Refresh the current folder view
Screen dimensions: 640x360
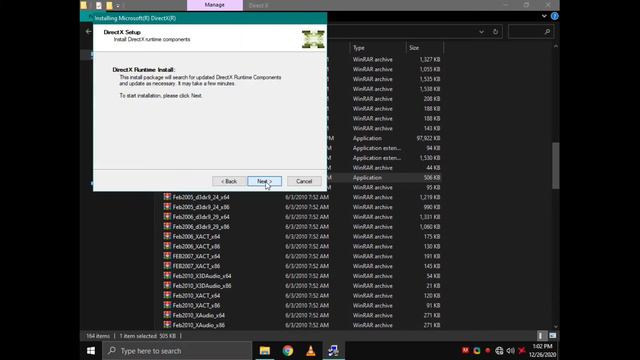(495, 32)
